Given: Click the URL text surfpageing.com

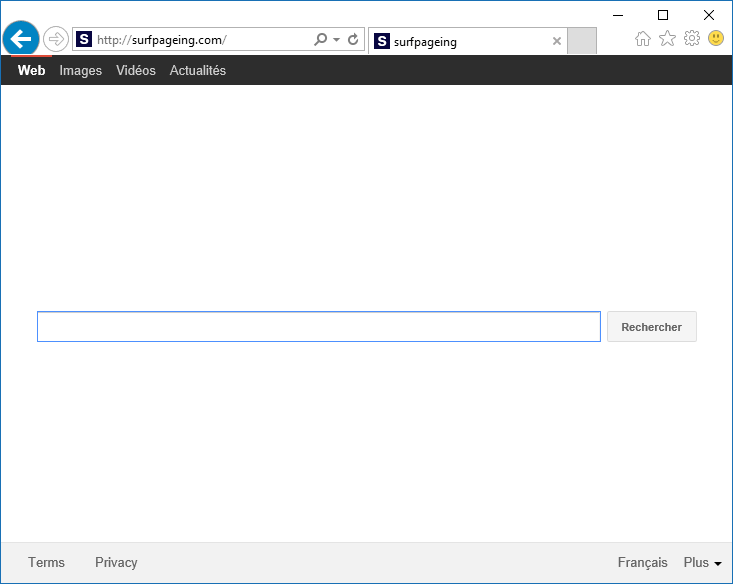Looking at the screenshot, I should click(179, 40).
